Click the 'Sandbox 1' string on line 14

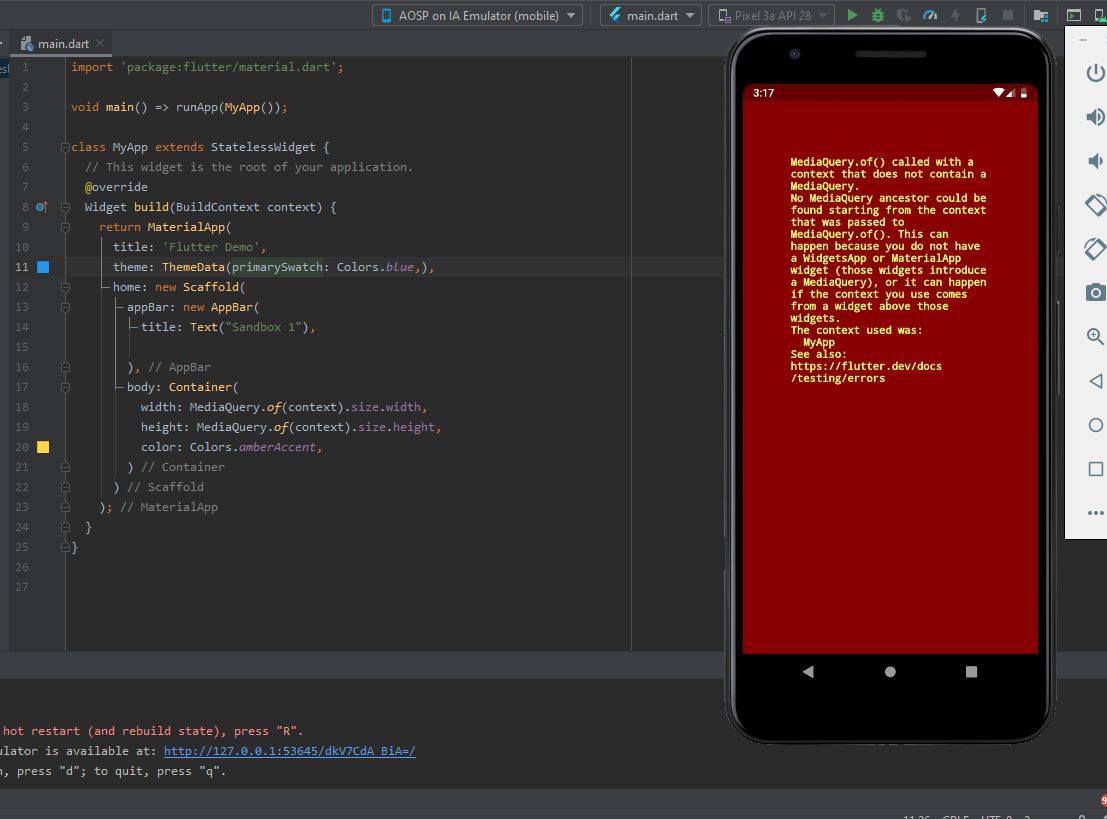[x=263, y=327]
